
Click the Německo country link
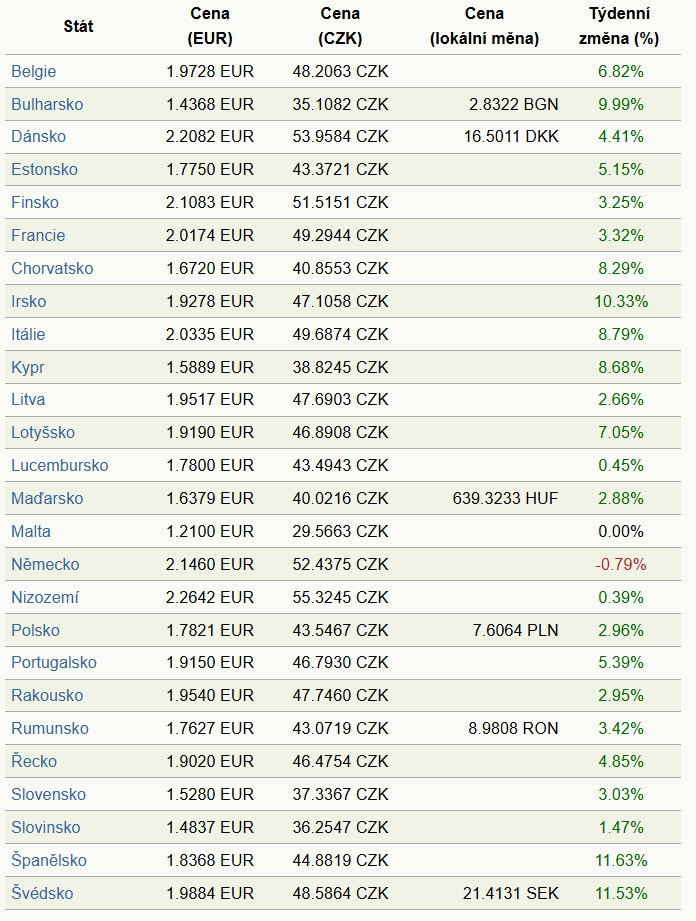tap(45, 564)
